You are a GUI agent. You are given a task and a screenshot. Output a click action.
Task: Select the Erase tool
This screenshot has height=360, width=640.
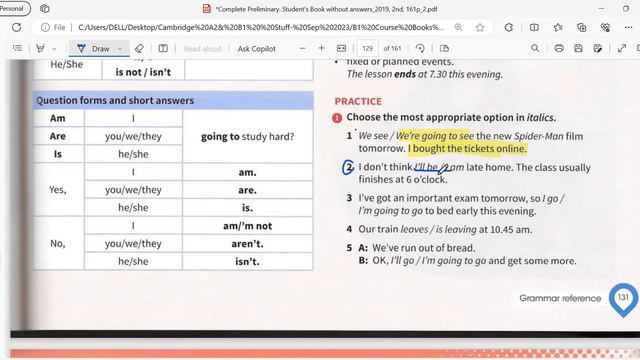point(139,49)
